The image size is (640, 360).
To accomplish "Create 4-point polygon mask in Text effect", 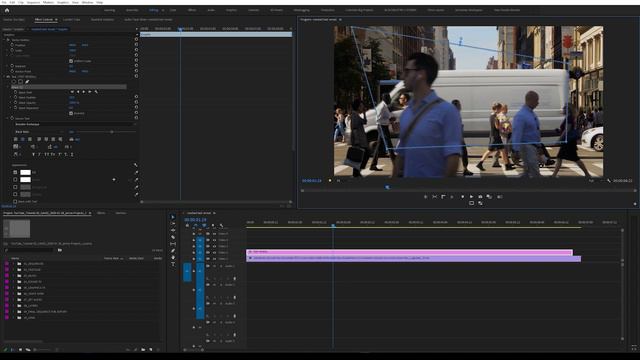I will point(20,82).
